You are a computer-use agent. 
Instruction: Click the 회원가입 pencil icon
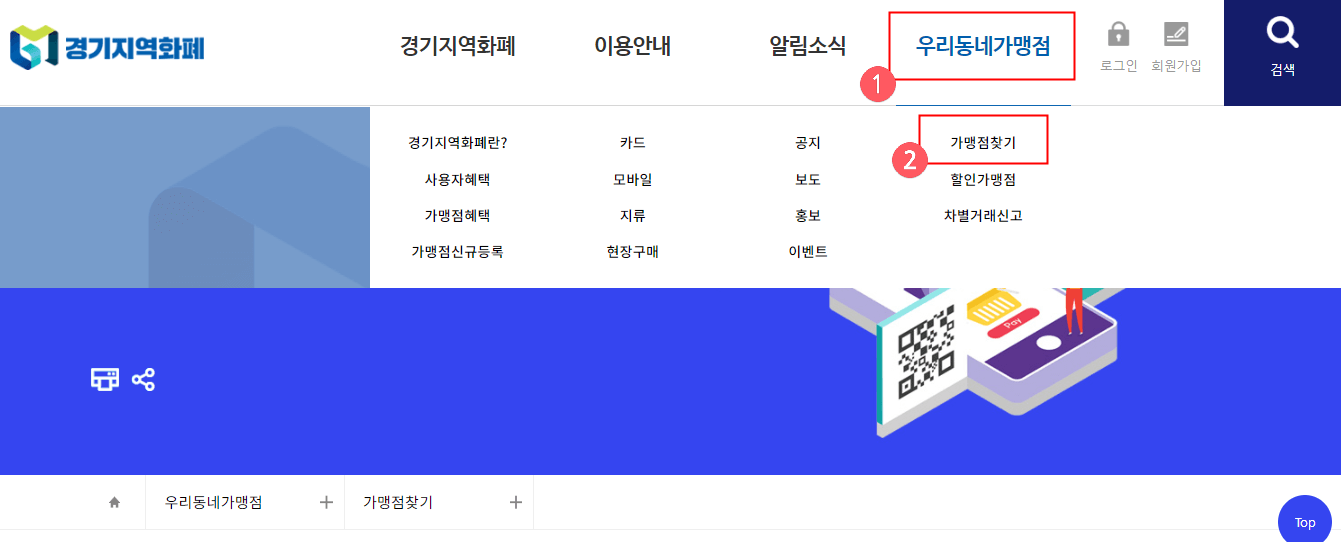tap(1176, 35)
